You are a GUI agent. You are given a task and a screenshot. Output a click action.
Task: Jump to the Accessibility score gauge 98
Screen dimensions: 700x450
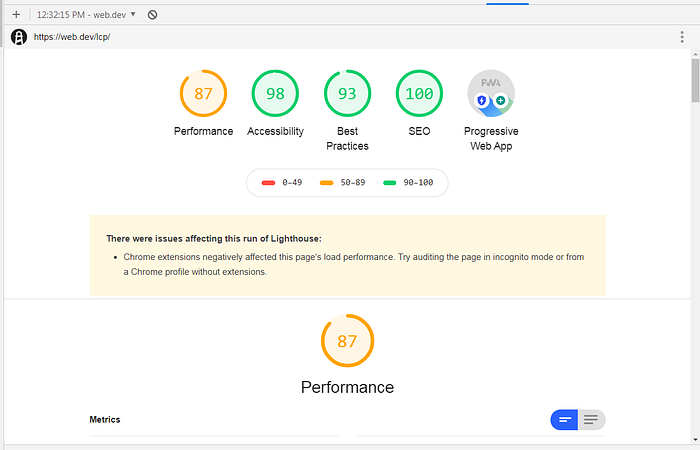pos(275,93)
